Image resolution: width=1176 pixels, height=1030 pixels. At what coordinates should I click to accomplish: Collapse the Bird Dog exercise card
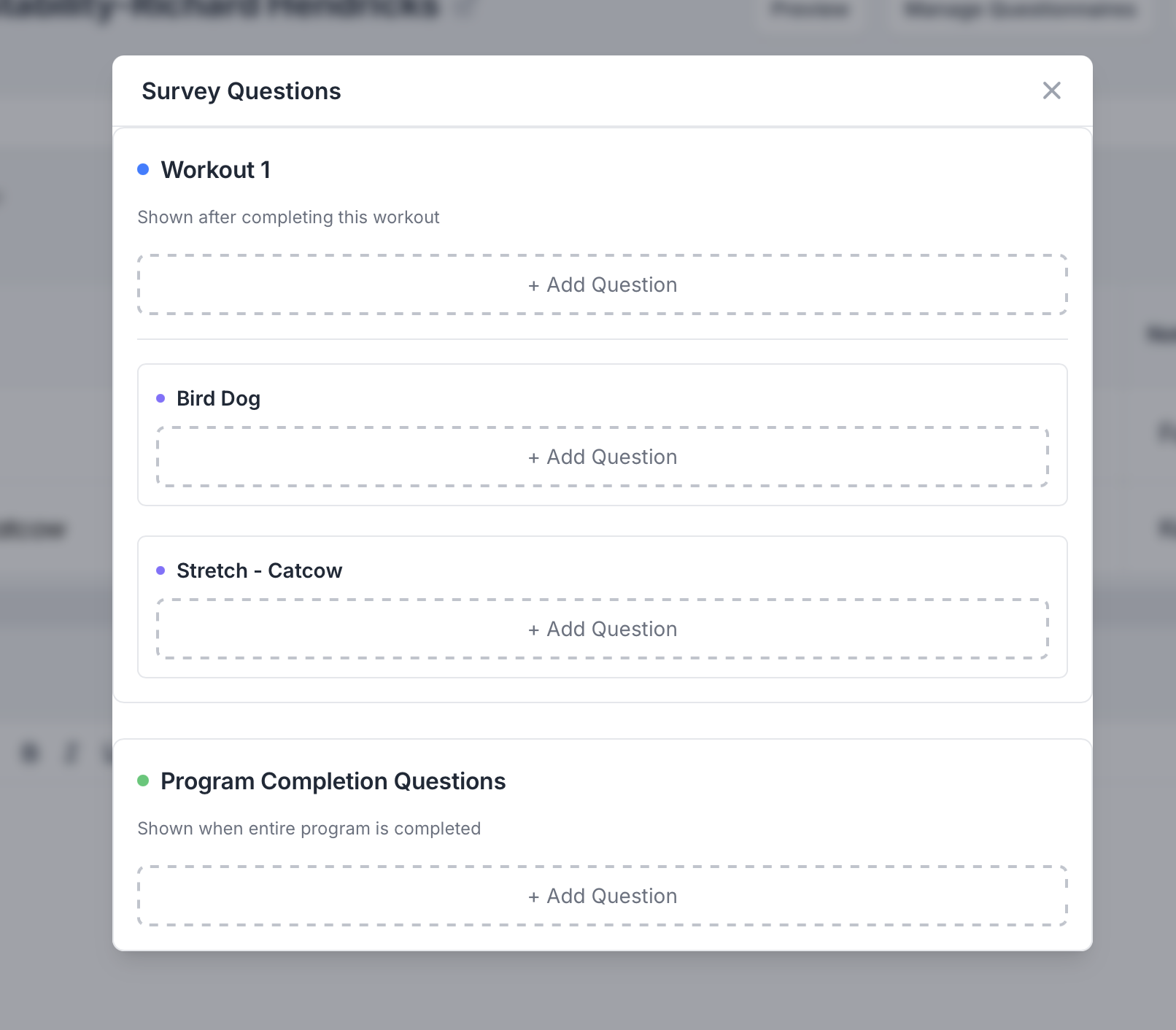coord(218,398)
